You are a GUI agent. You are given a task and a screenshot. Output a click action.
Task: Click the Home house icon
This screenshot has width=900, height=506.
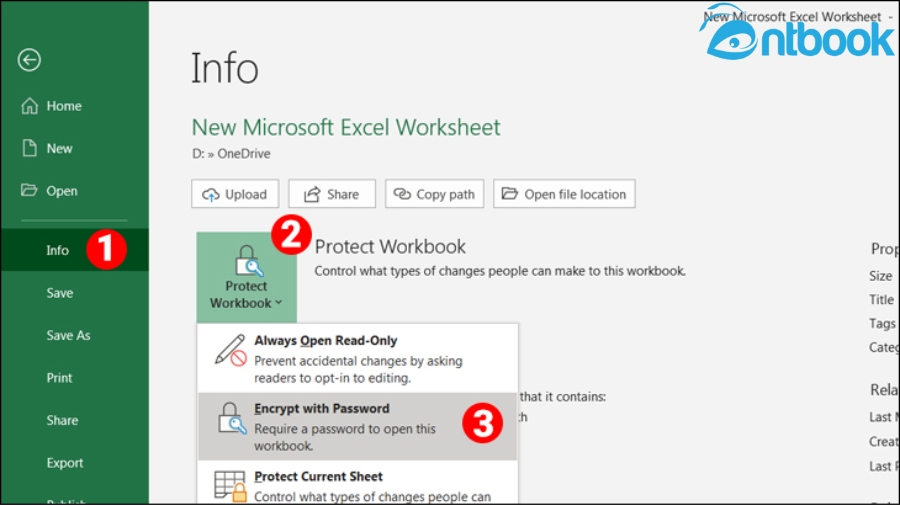(x=29, y=106)
